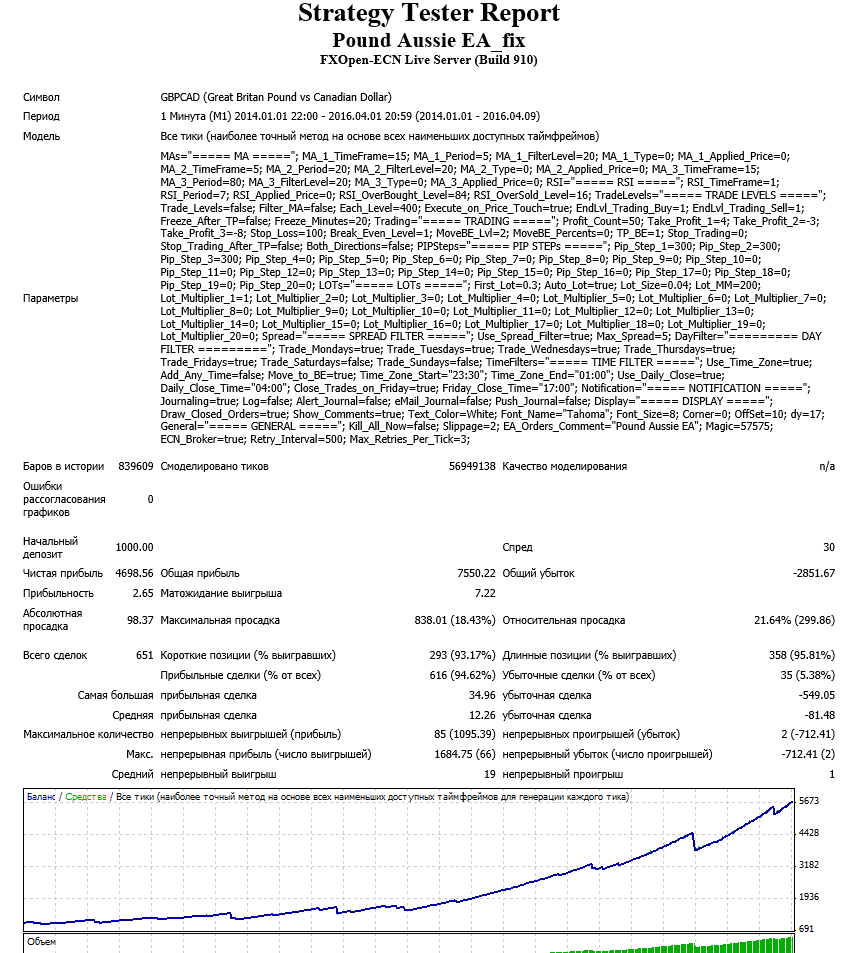Click Общий убыток value -2851.67
Screen dimensions: 854x953
[814, 573]
